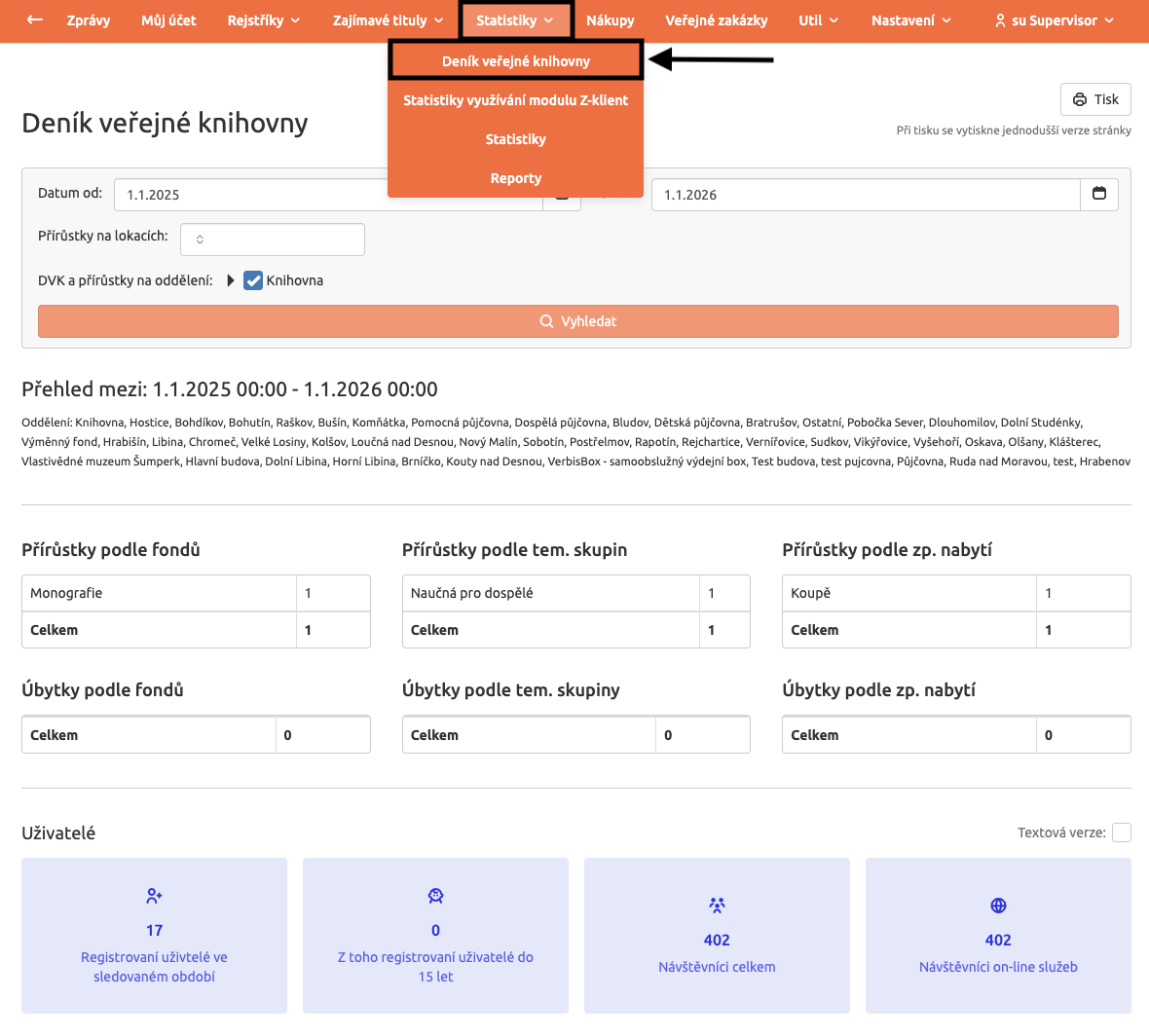
Task: Go to Zprávy in the top navigation
Action: point(89,20)
